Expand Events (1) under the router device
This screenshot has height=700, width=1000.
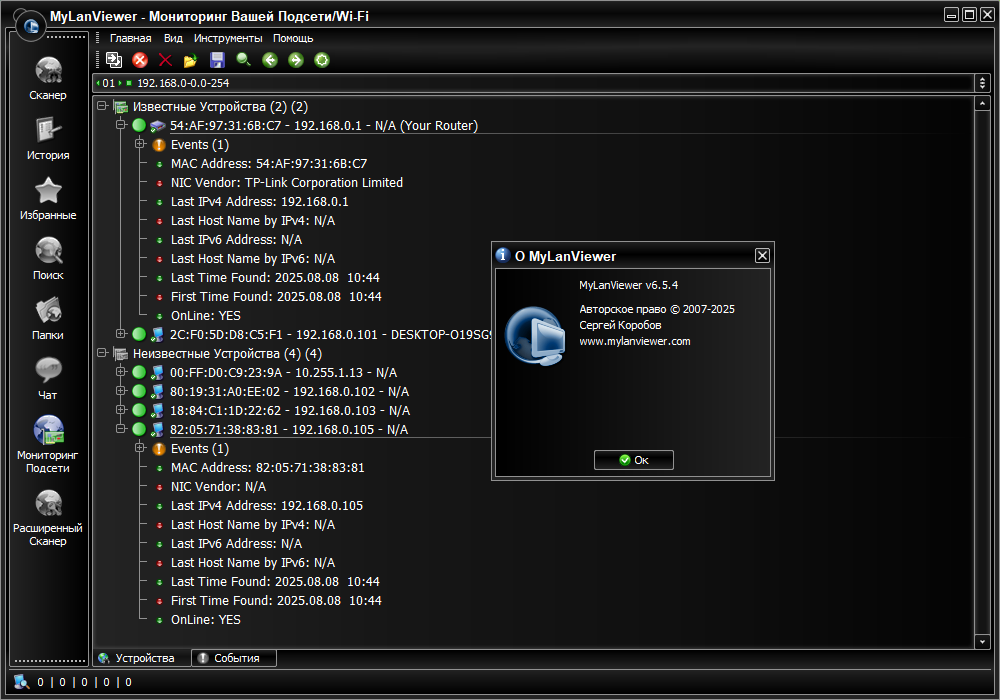coord(140,144)
